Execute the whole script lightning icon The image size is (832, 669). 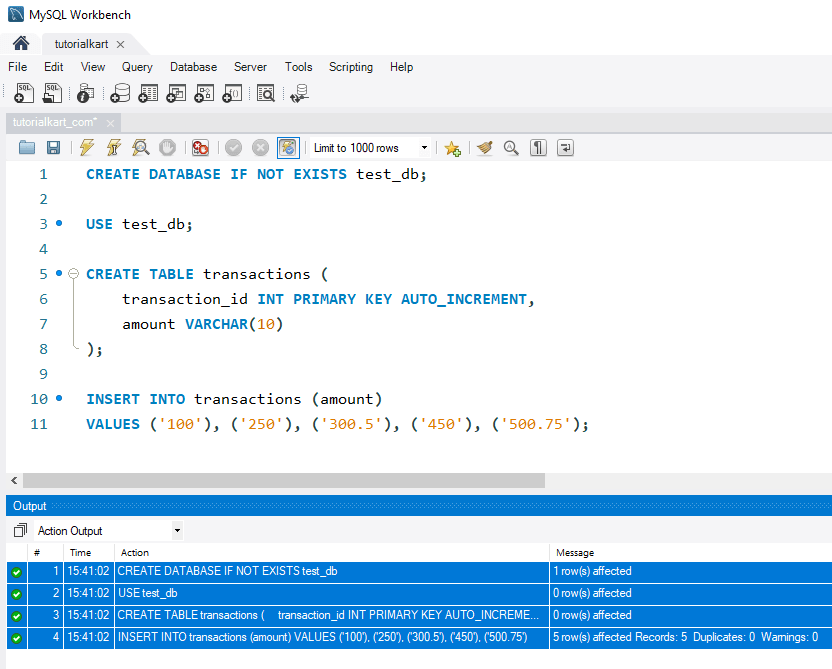tap(86, 147)
